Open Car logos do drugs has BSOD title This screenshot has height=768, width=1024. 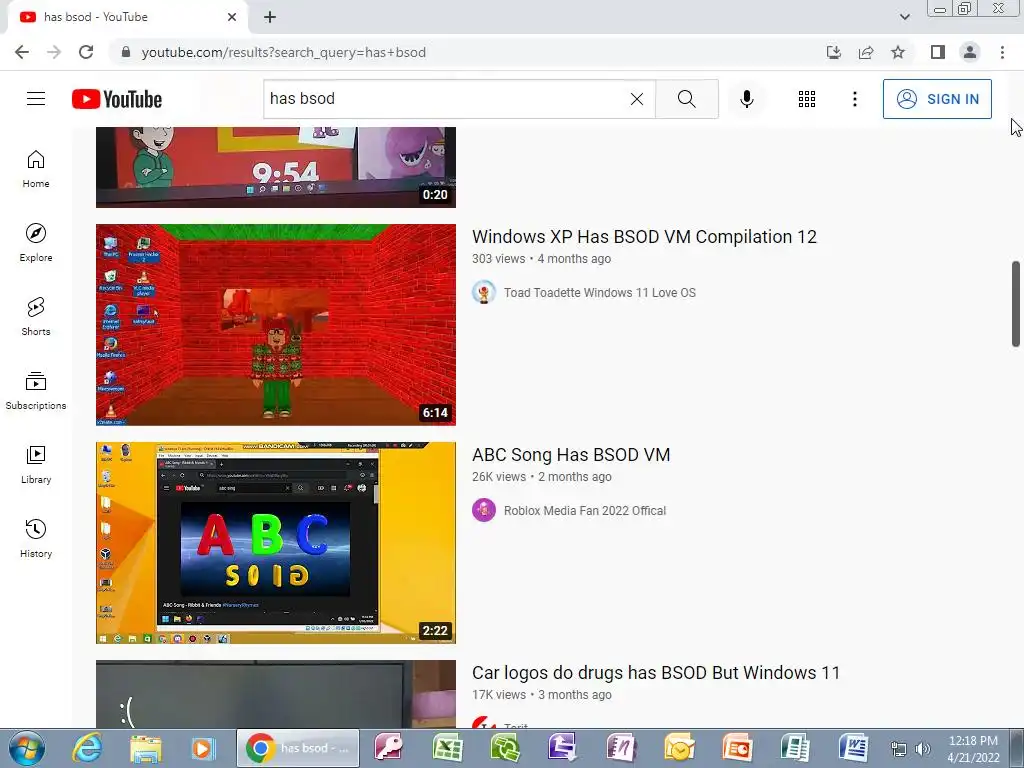[x=656, y=673]
